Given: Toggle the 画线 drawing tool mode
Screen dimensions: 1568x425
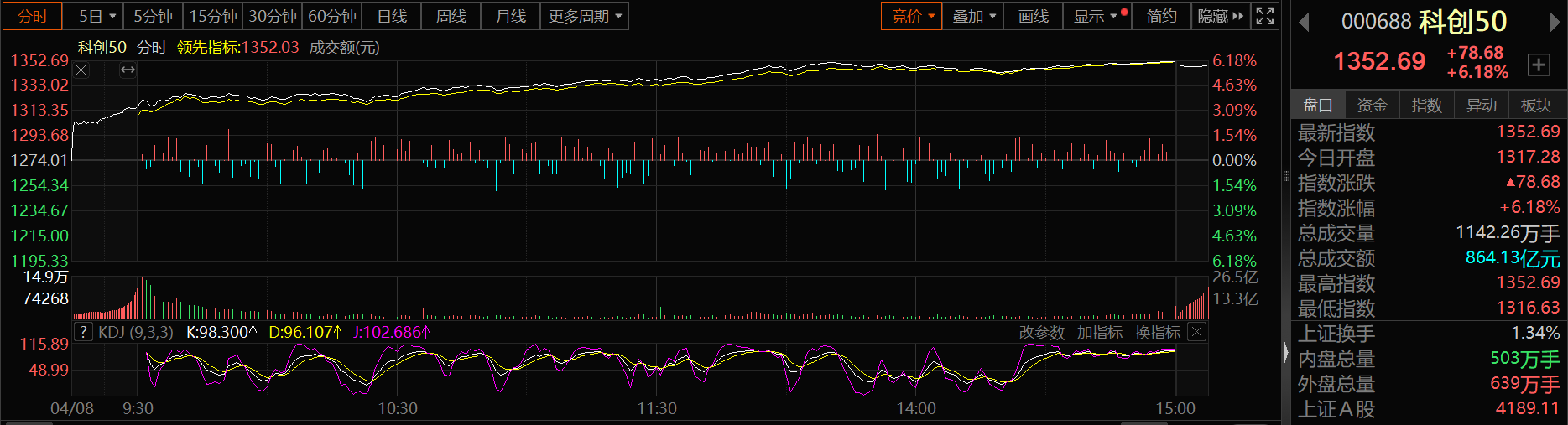Looking at the screenshot, I should point(1033,16).
